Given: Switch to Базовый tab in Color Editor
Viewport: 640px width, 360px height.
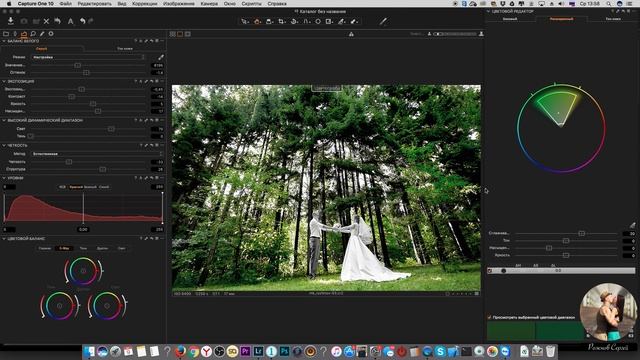Looking at the screenshot, I should point(510,19).
